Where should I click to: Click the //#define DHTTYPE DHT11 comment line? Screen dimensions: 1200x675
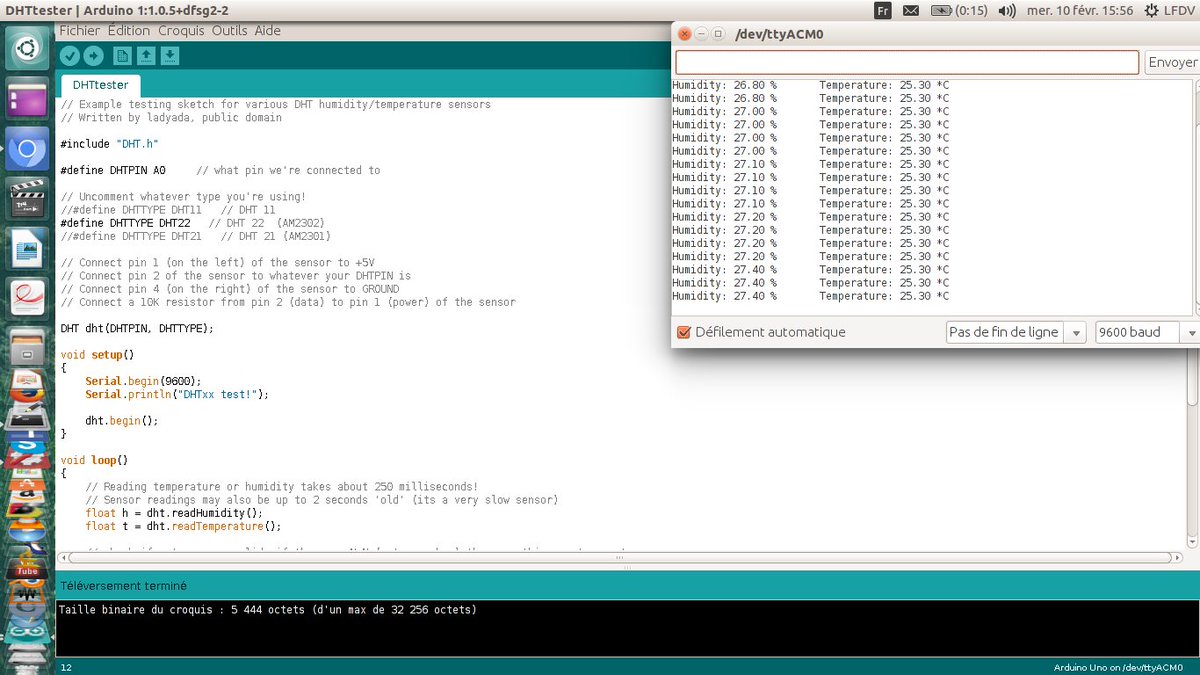168,210
